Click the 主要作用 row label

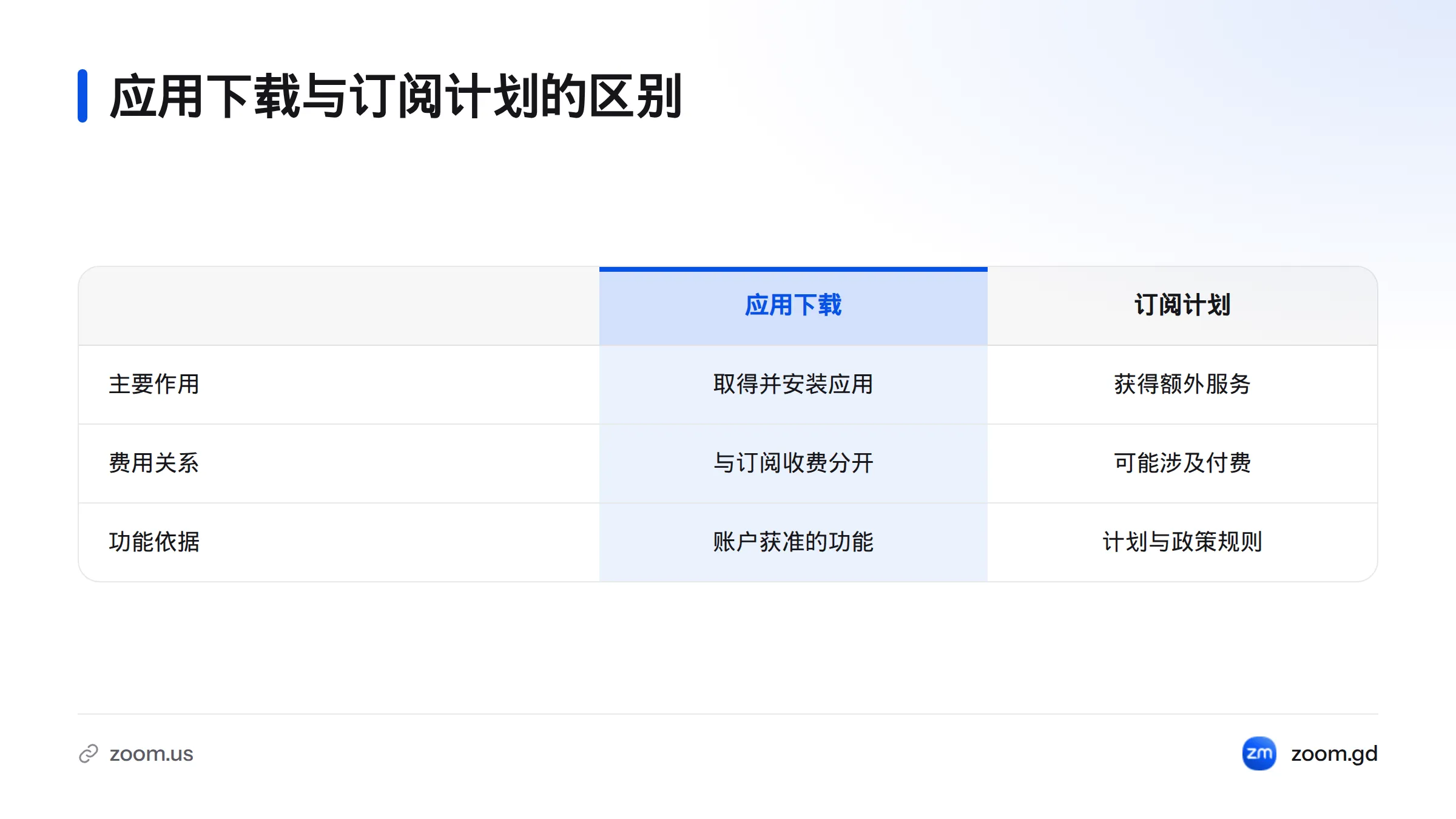click(154, 384)
